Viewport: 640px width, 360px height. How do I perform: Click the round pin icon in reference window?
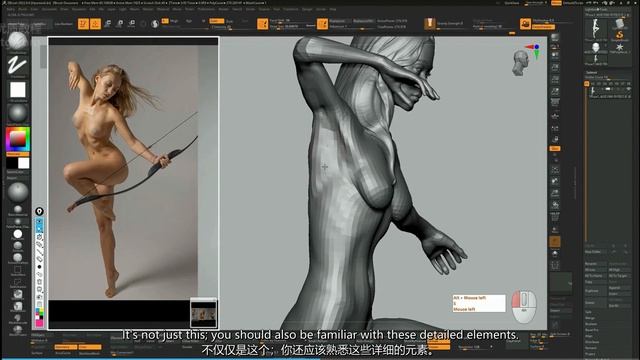[39, 211]
